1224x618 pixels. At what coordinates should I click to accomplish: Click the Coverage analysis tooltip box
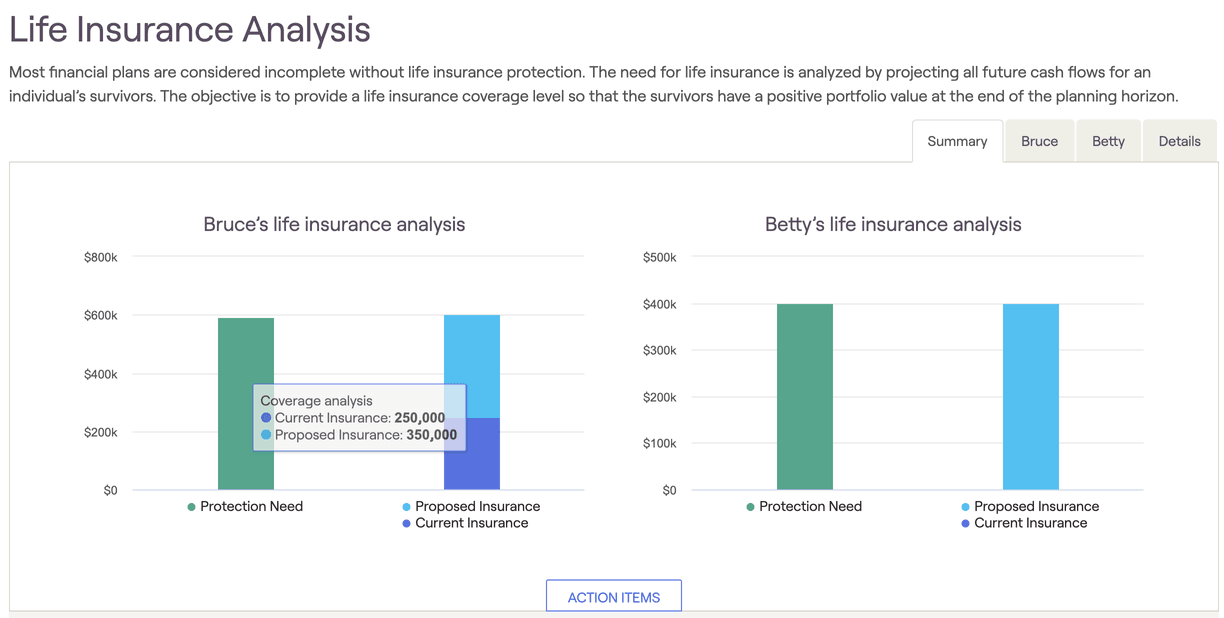tap(360, 417)
